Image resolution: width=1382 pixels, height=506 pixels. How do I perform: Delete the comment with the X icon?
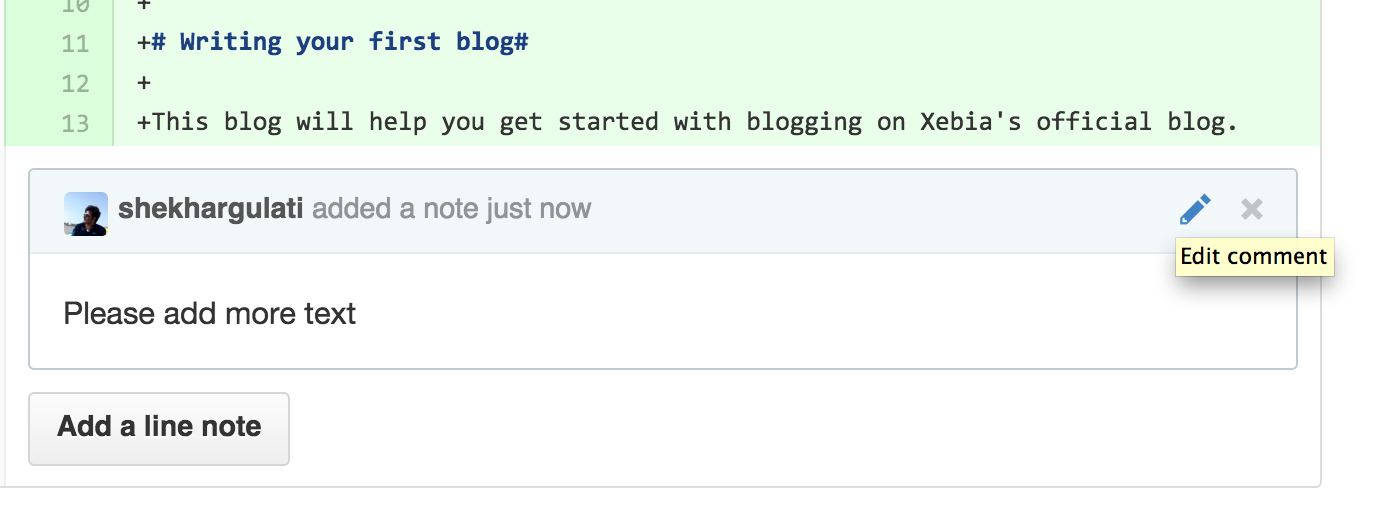coord(1252,210)
